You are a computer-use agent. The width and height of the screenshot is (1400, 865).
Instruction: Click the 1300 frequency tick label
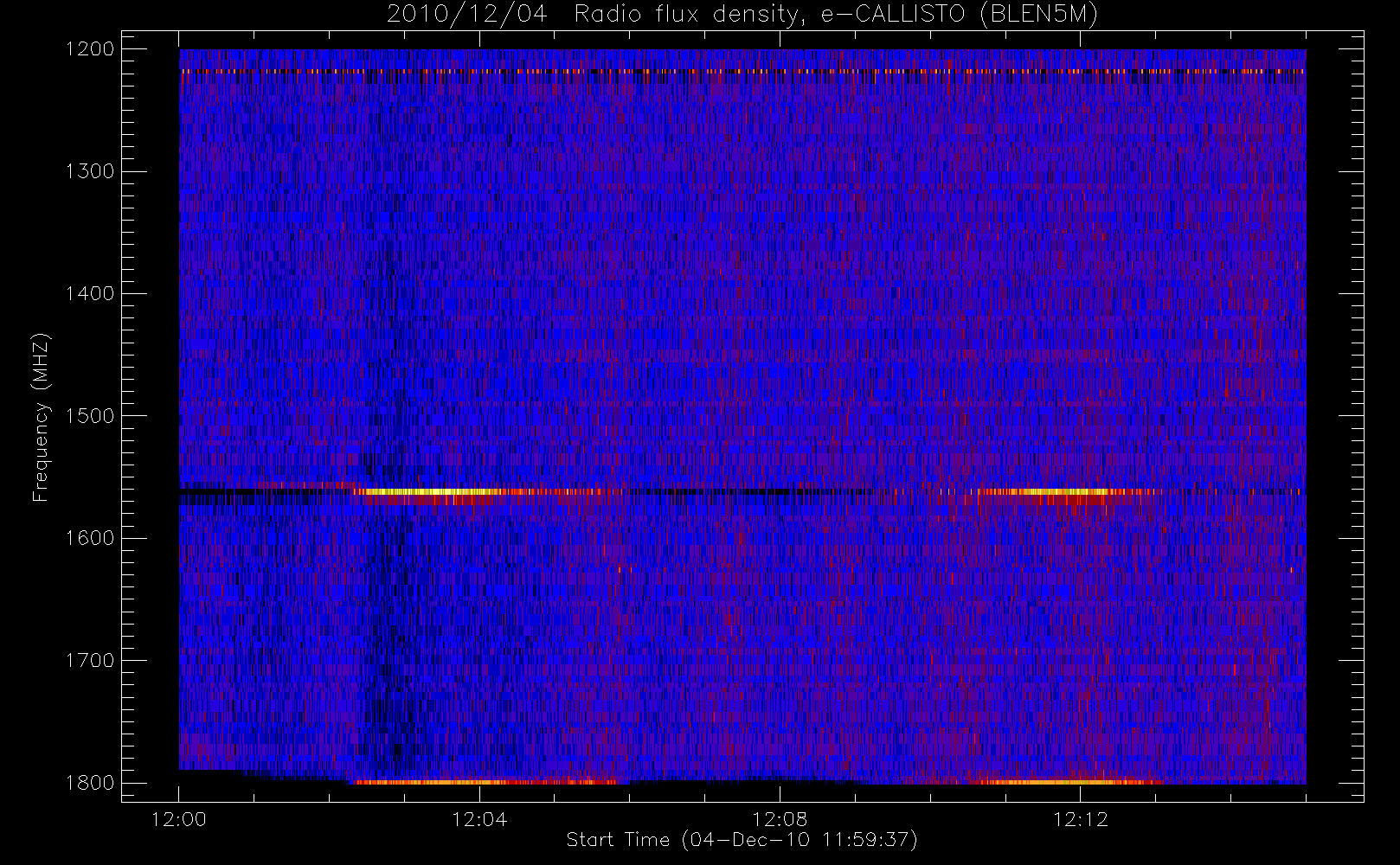[x=90, y=171]
